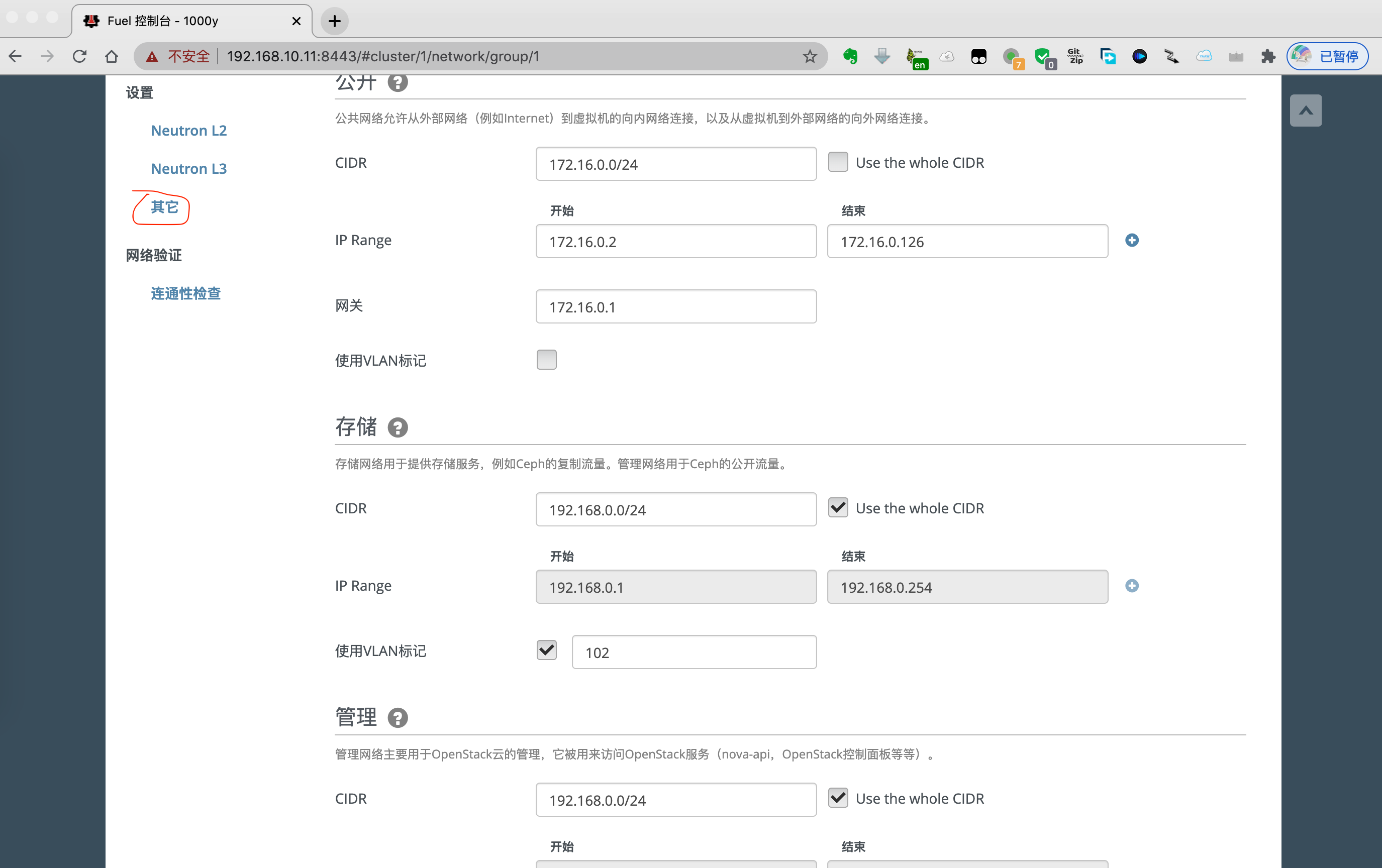The height and width of the screenshot is (868, 1382).
Task: Bookmark this page with the star icon
Action: point(810,56)
